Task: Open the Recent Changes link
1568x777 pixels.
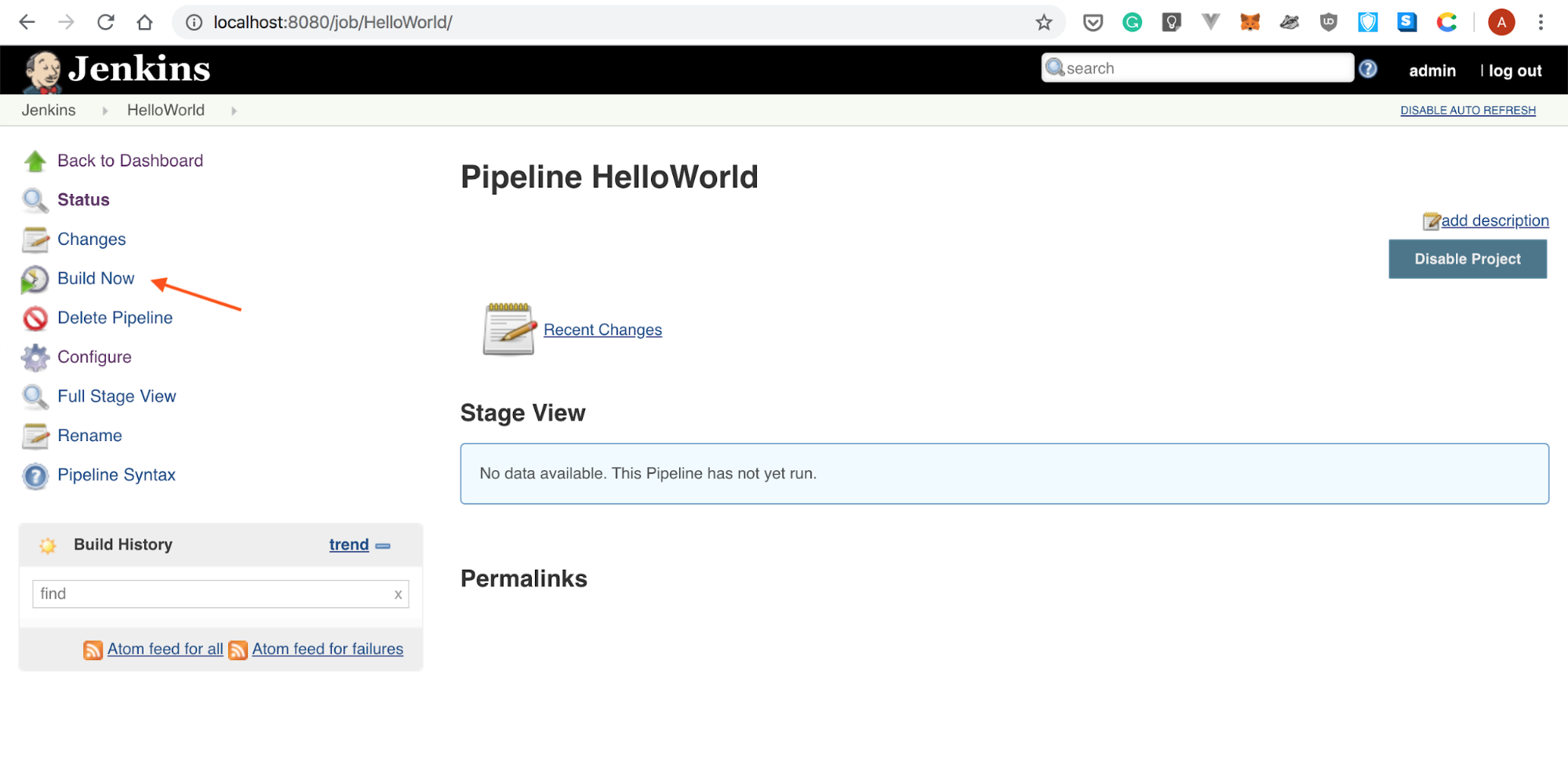Action: pyautogui.click(x=602, y=330)
